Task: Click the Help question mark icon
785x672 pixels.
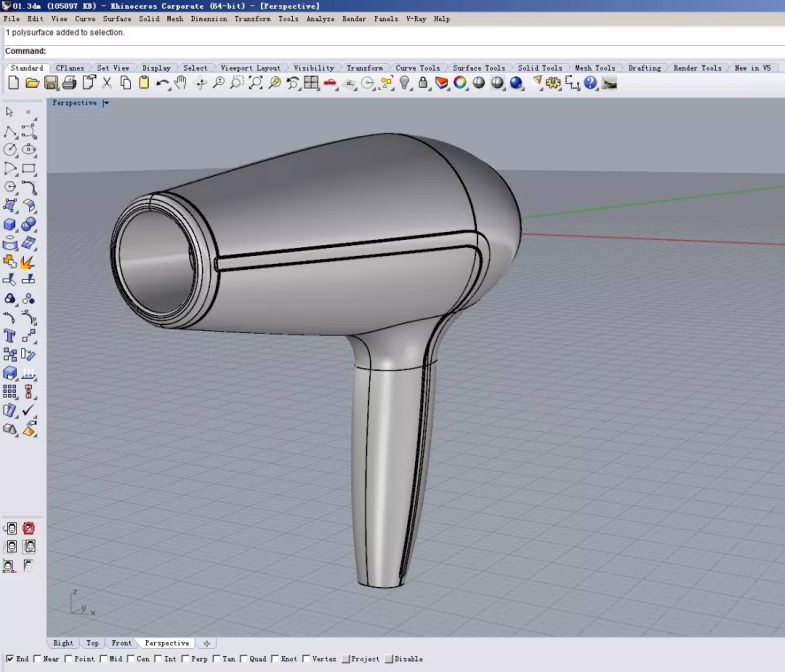Action: pos(590,83)
